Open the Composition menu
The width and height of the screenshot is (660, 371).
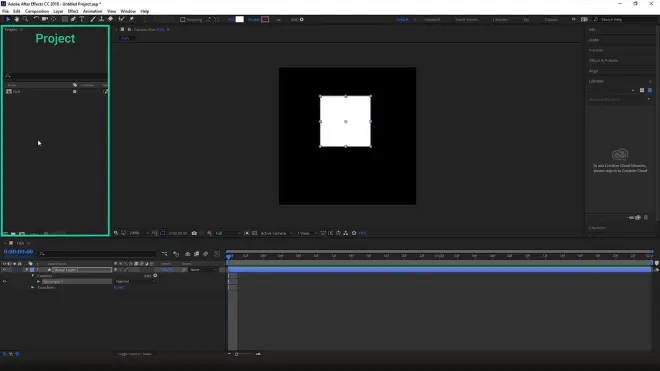click(37, 11)
